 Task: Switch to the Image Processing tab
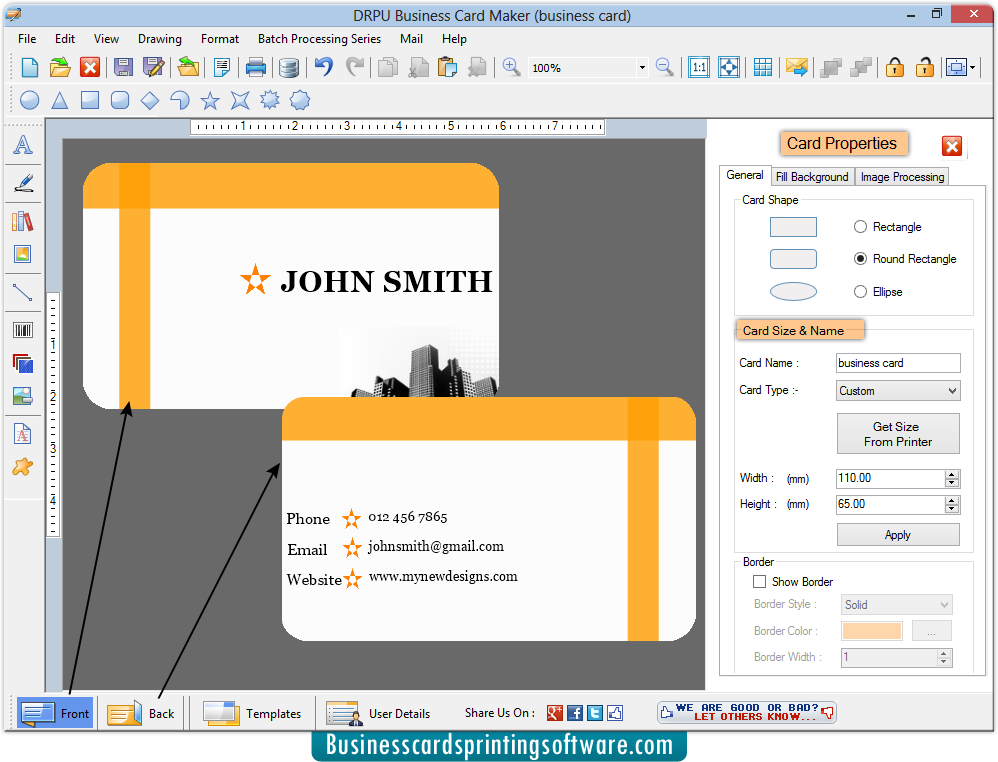point(902,176)
